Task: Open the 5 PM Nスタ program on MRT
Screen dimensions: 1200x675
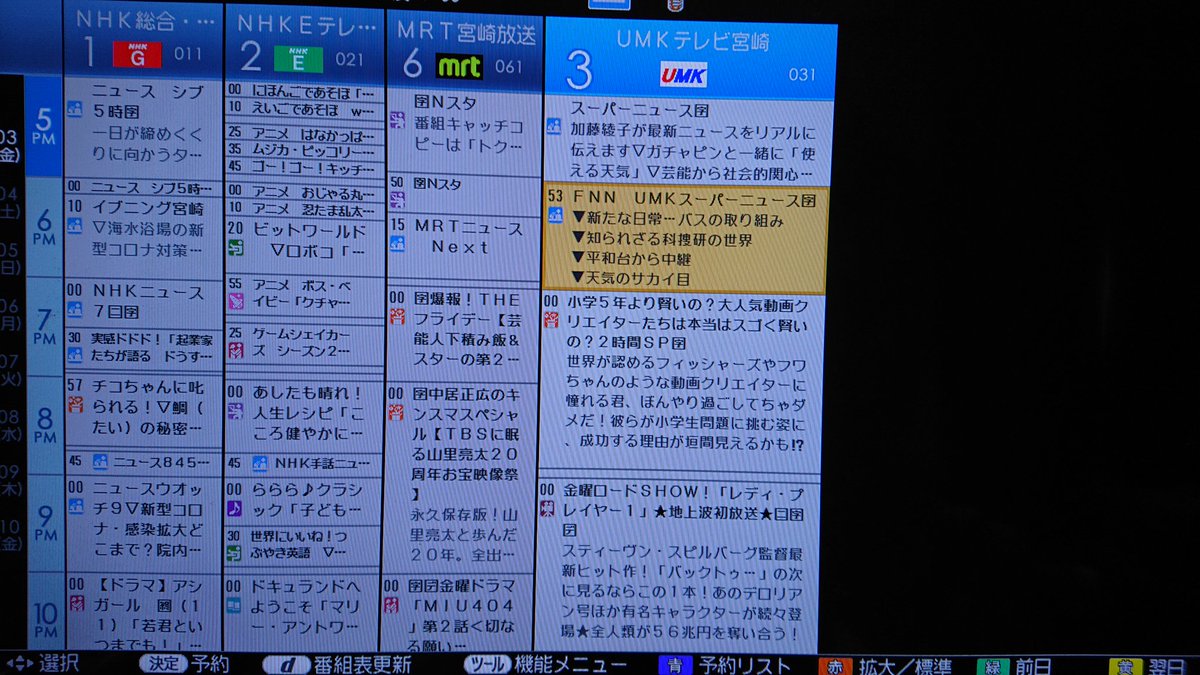Action: [x=464, y=132]
